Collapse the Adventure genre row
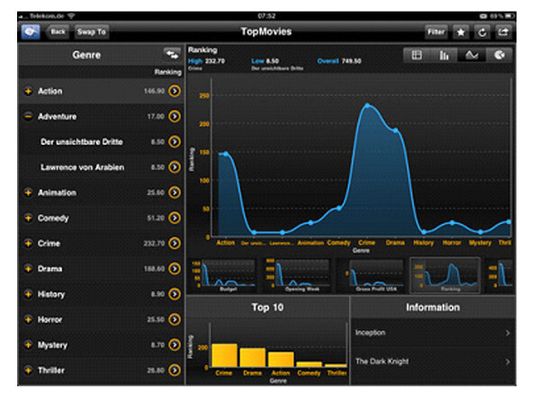Image resolution: width=540 pixels, height=395 pixels. [28, 116]
